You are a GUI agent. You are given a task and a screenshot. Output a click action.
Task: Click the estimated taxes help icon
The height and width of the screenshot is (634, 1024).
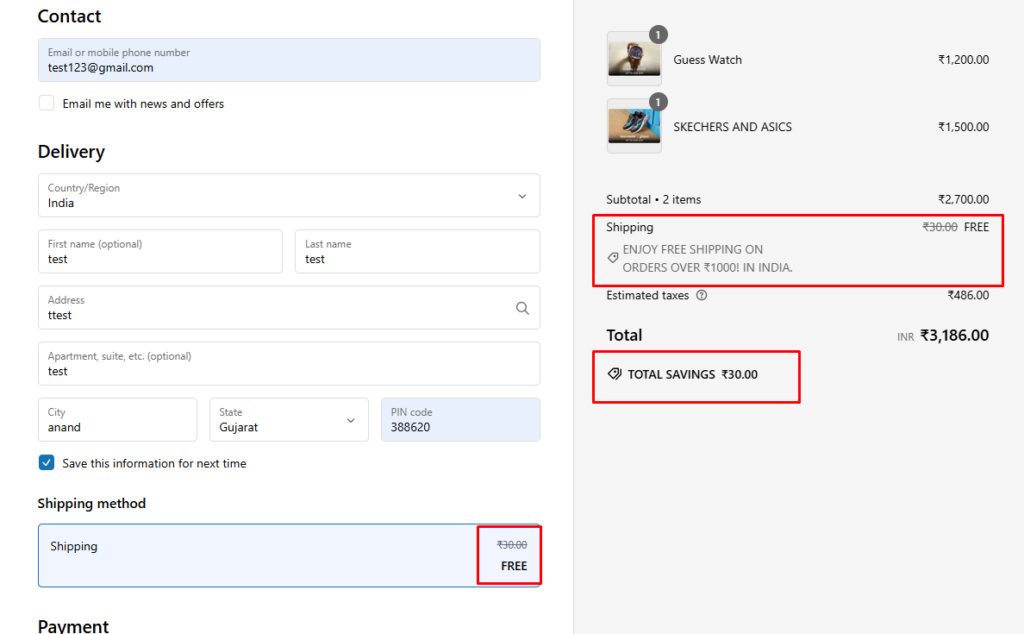click(x=701, y=295)
